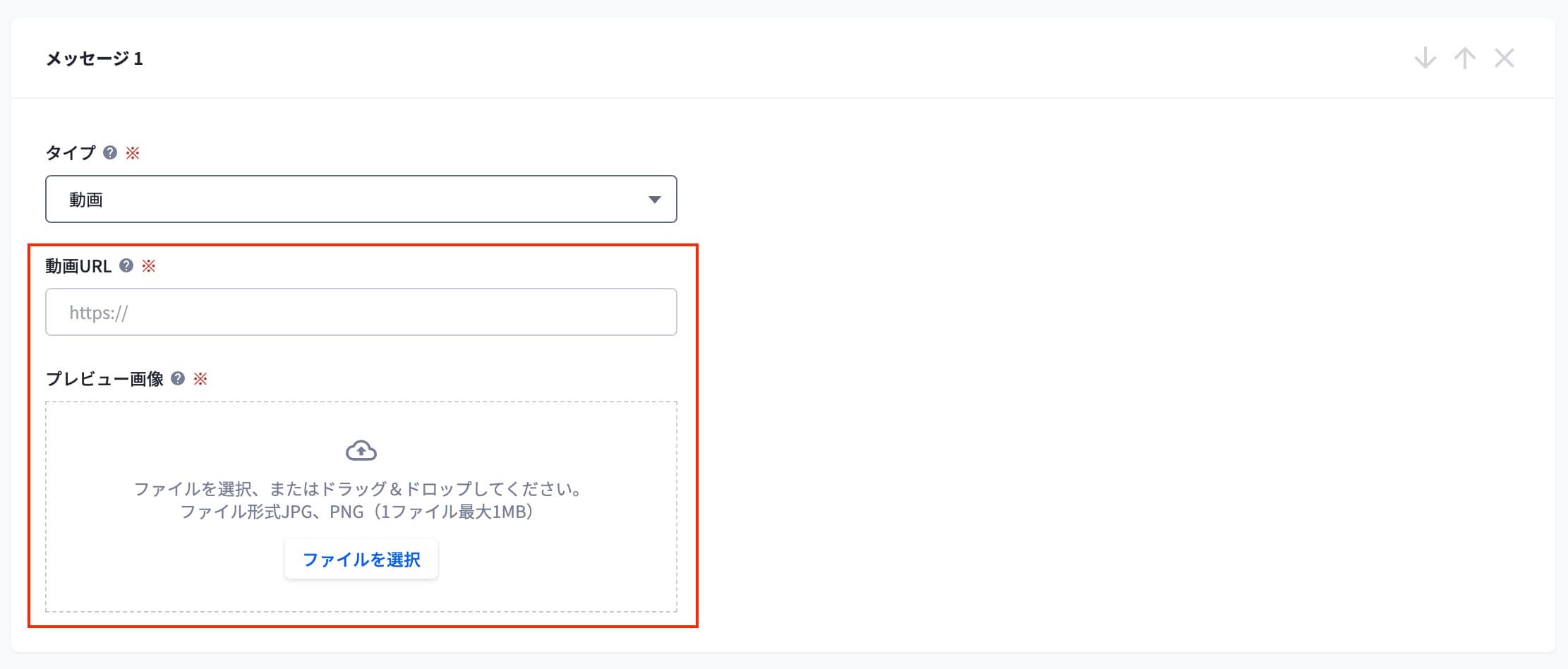Screen dimensions: 1568x669
Task: Click the プレビュー画像 label text
Action: click(104, 380)
